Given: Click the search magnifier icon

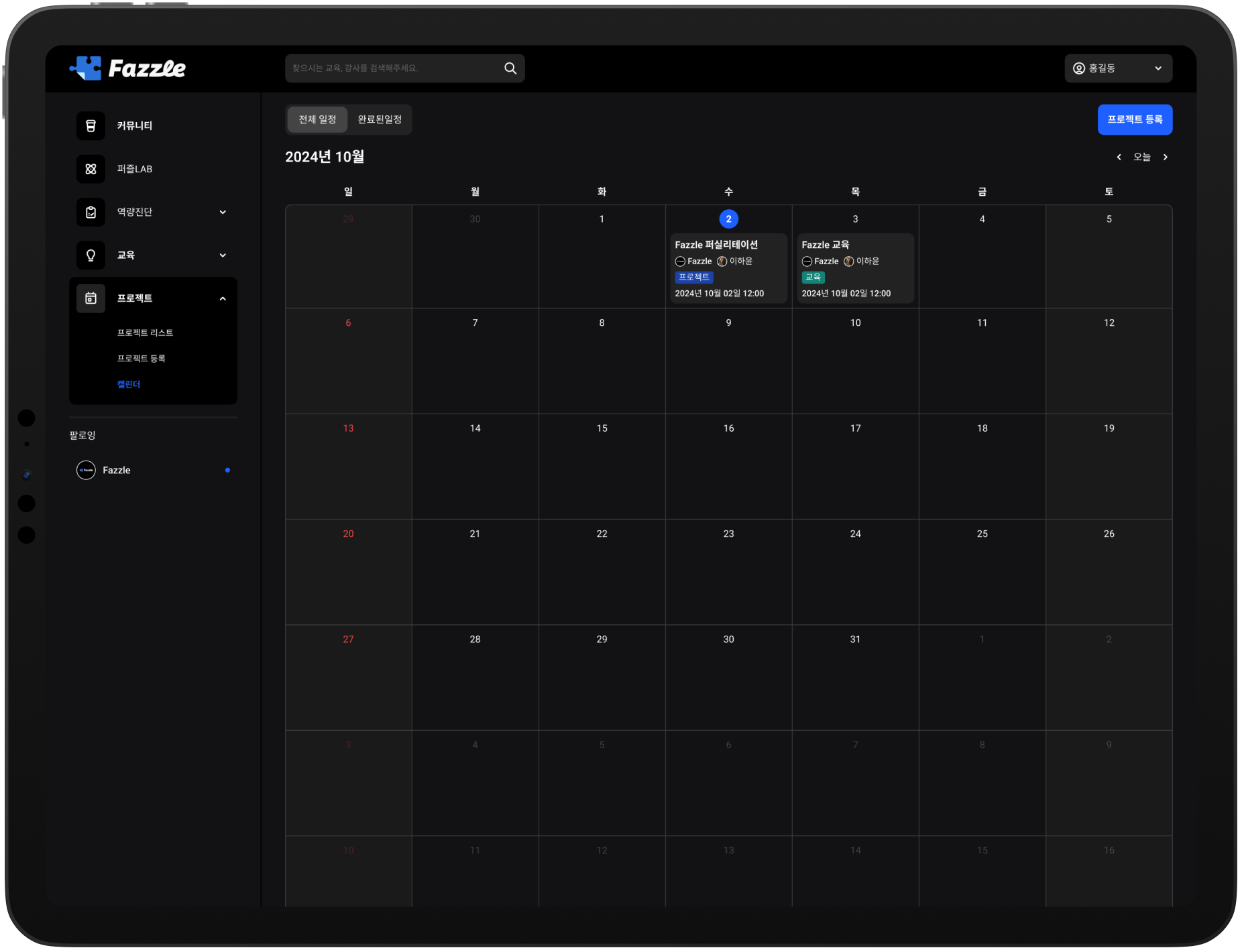Looking at the screenshot, I should coord(510,68).
